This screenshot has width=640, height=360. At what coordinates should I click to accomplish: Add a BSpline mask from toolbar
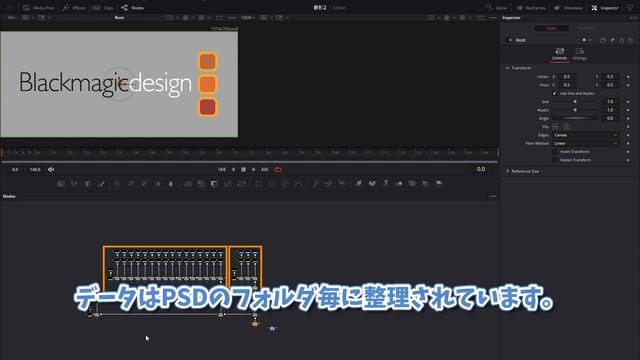point(299,184)
